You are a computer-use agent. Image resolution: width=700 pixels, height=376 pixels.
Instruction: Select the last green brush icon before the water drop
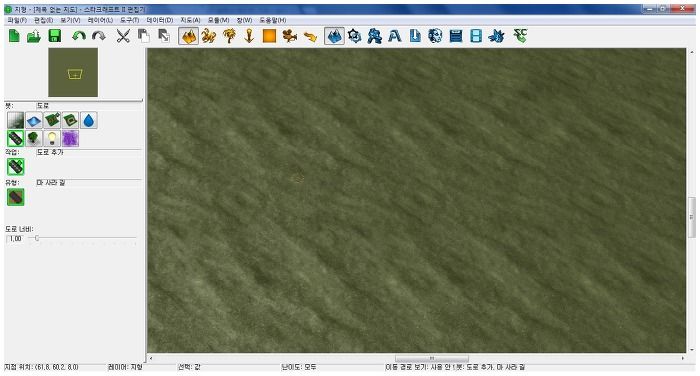pyautogui.click(x=71, y=121)
